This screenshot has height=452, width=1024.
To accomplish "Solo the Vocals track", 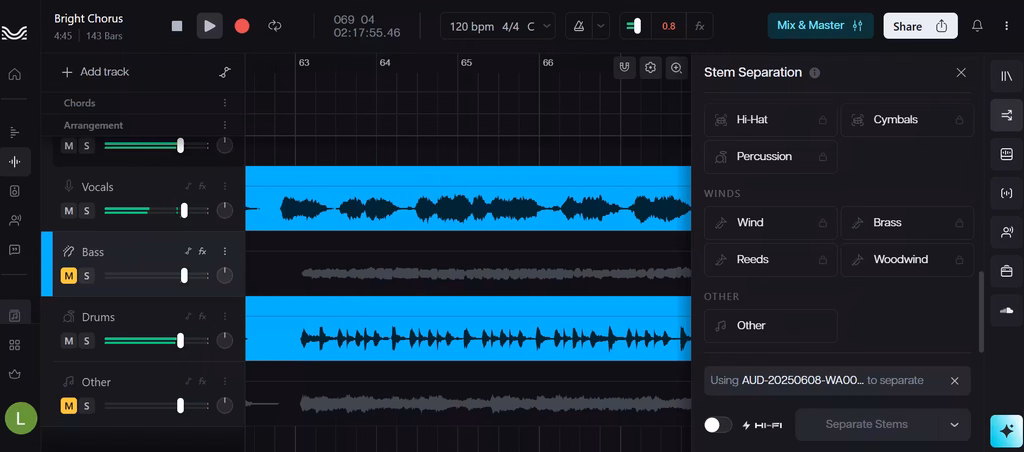I will click(x=86, y=210).
